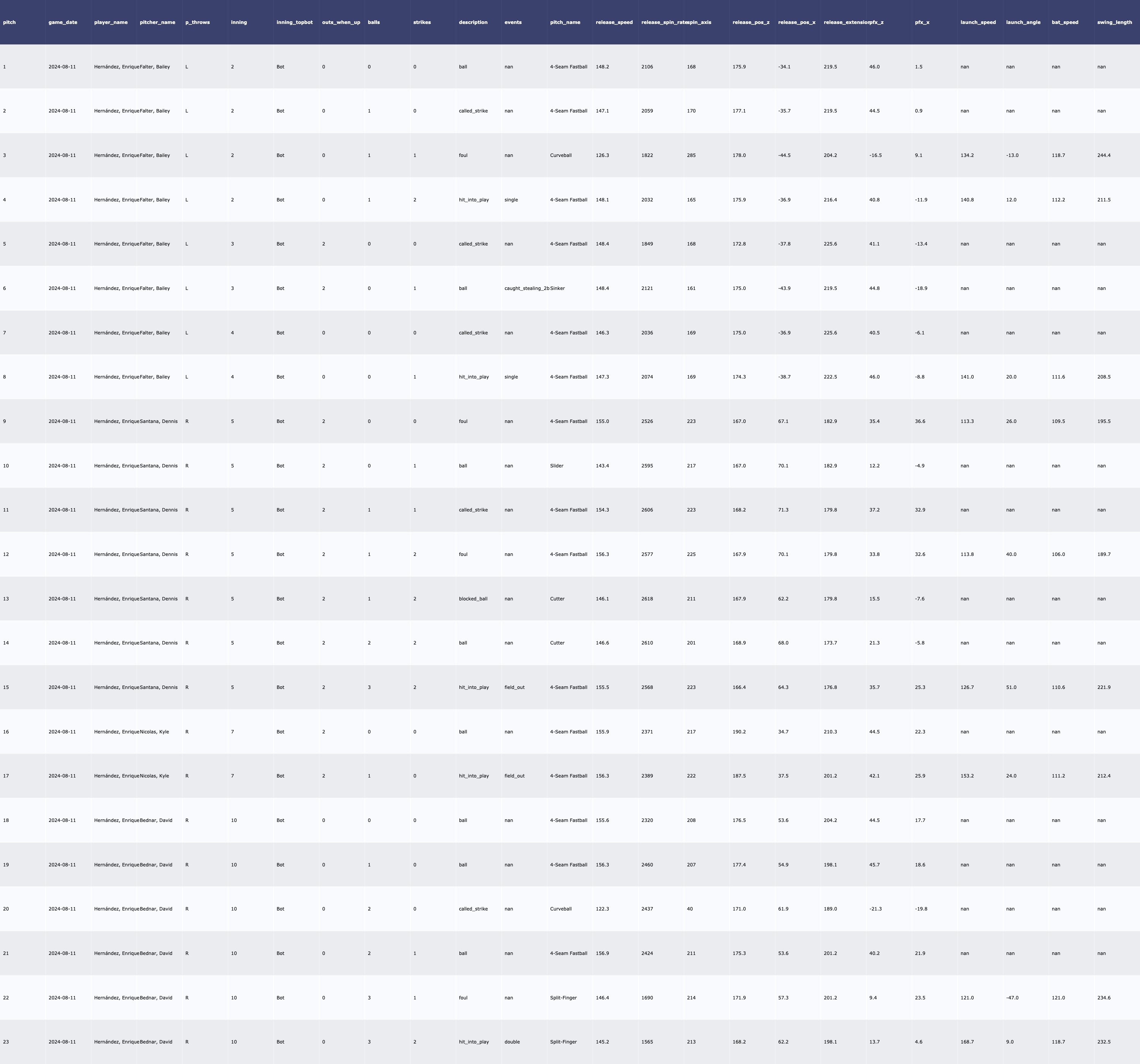Image resolution: width=1140 pixels, height=1064 pixels.
Task: Select launch speed value 168.7
Action: 967,1042
